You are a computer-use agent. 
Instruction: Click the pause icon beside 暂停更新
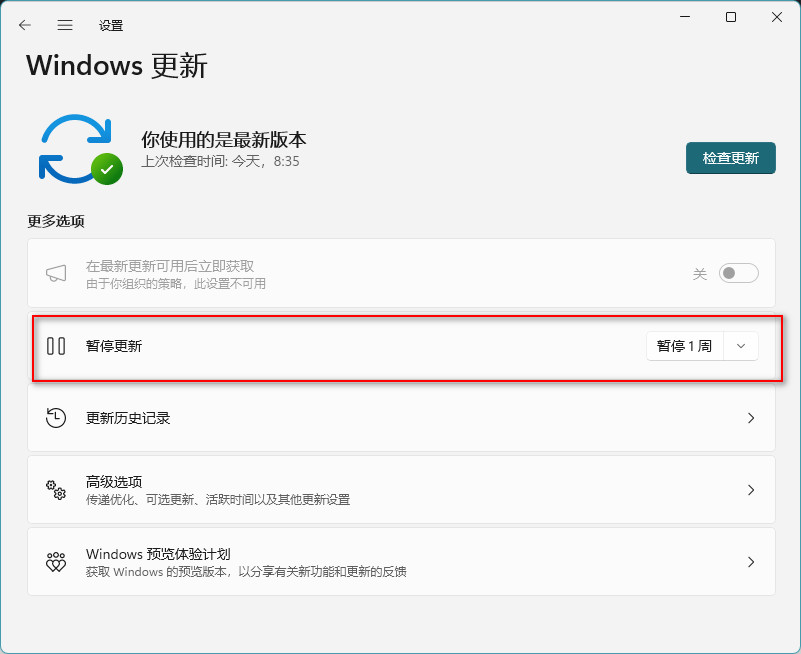(56, 345)
